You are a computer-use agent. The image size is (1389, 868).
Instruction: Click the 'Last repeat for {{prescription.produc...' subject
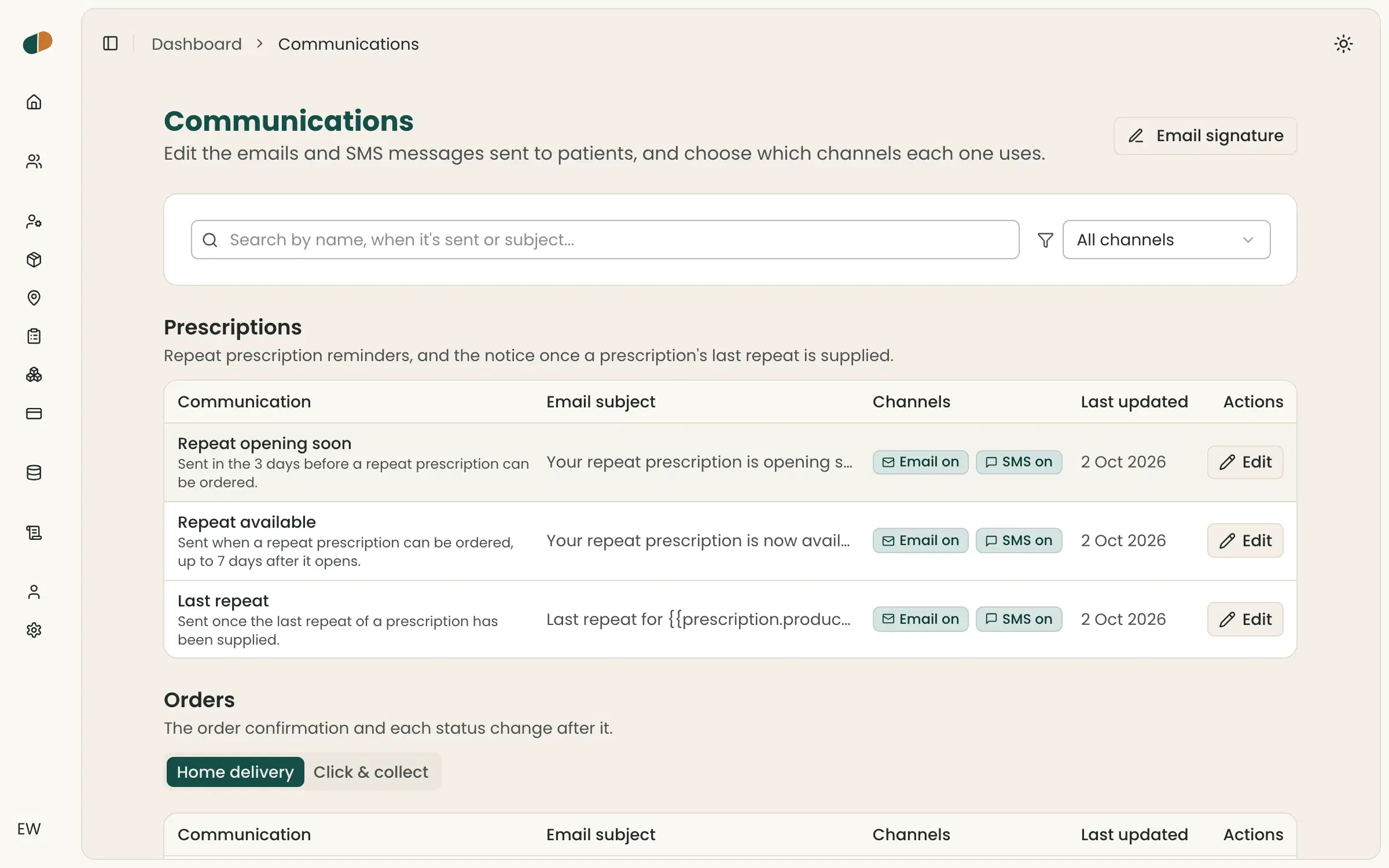(699, 619)
